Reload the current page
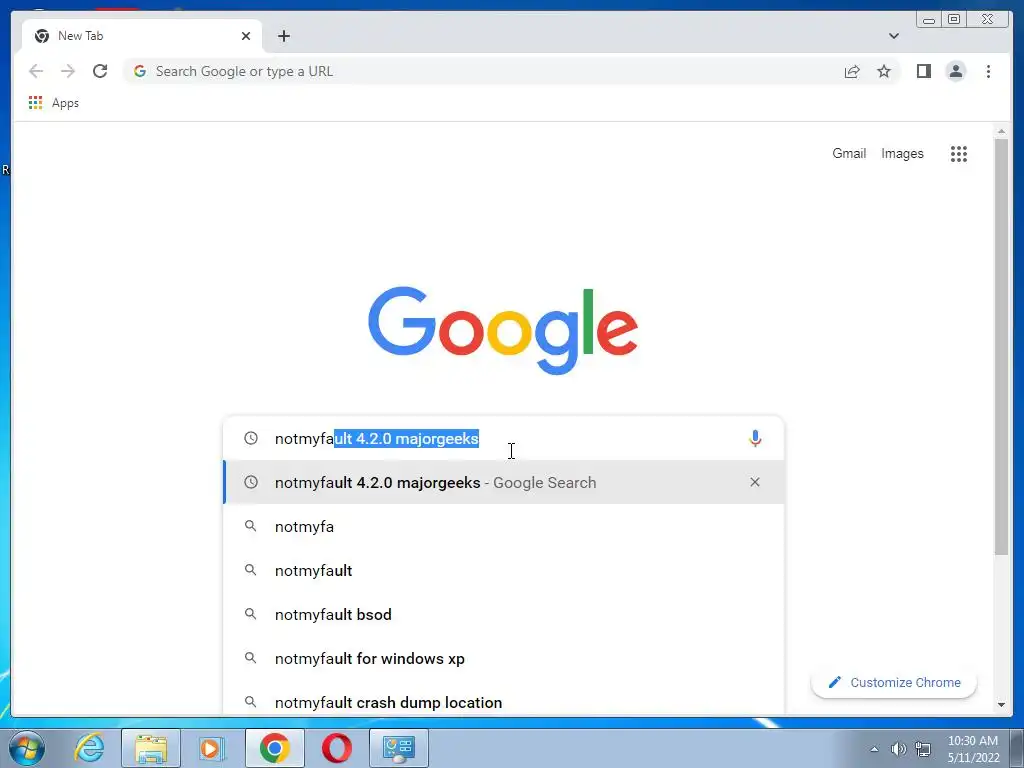1024x768 pixels. (x=100, y=71)
